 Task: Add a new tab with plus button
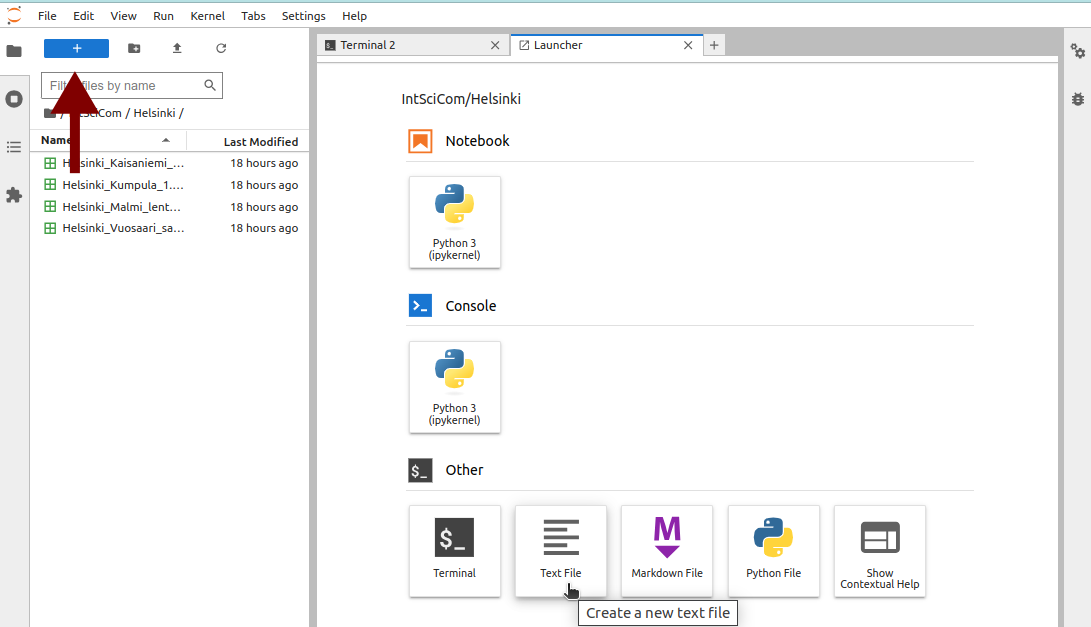click(714, 45)
